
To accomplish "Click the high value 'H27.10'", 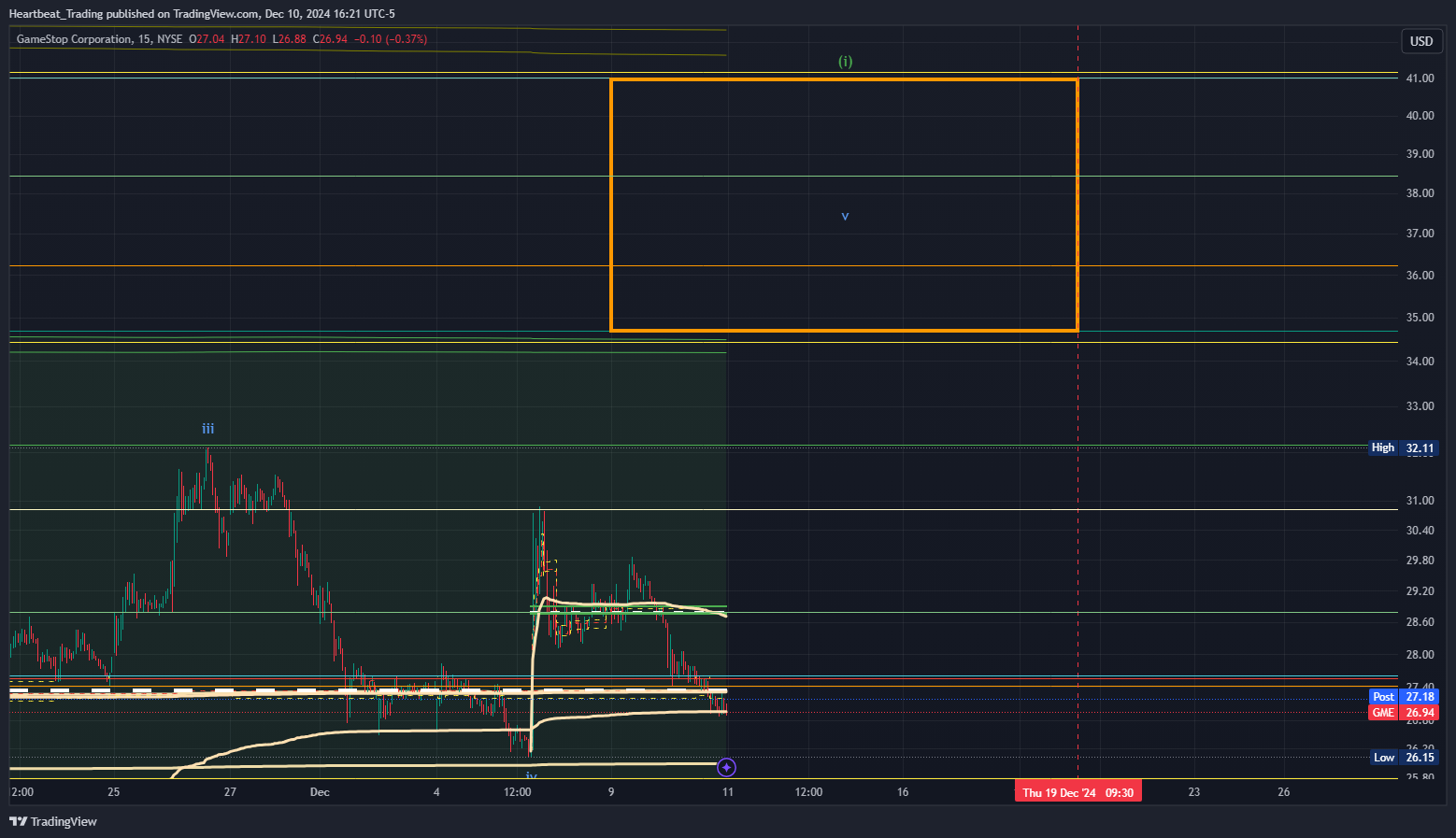I will (x=249, y=39).
